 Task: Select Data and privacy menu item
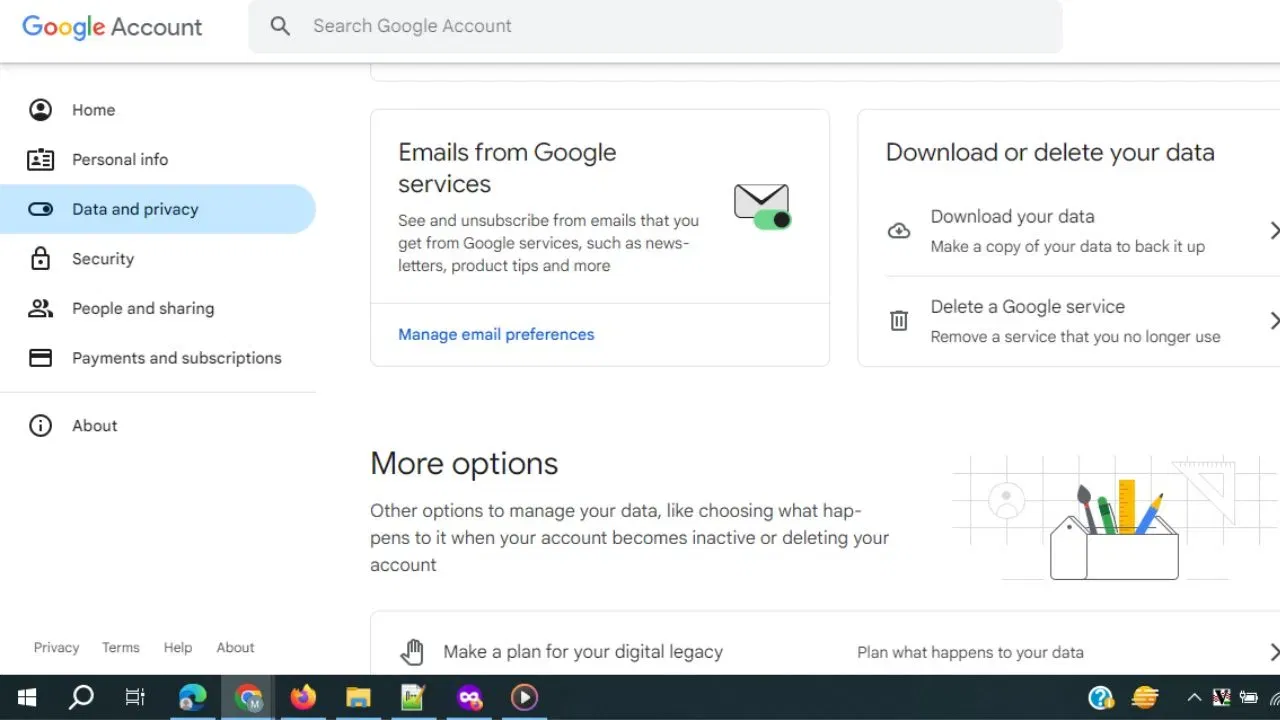coord(158,209)
